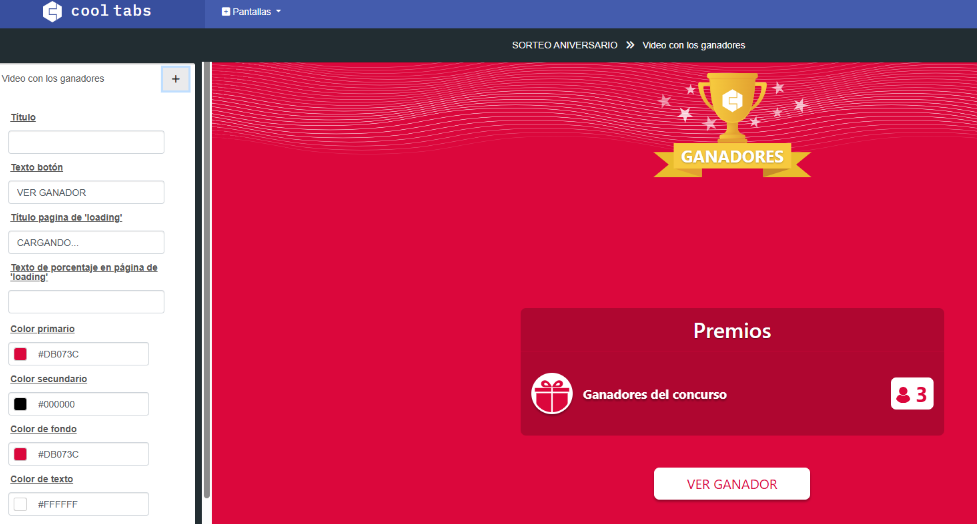This screenshot has height=524, width=977.
Task: Click the VER GANADOR button in preview
Action: pos(732,484)
